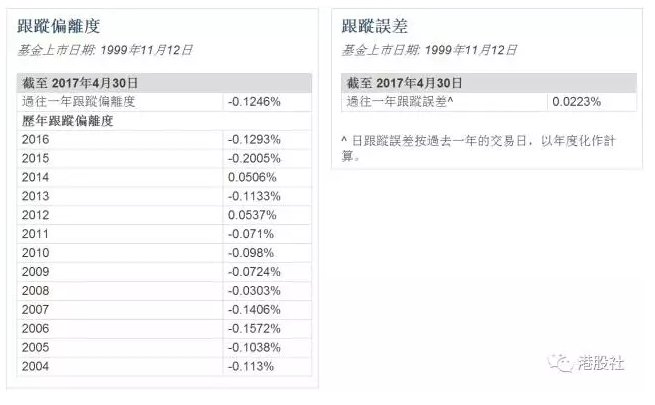Click the 歷年跟蹤偏離度 subheading
Viewport: 655px width, 405px height.
pos(66,120)
